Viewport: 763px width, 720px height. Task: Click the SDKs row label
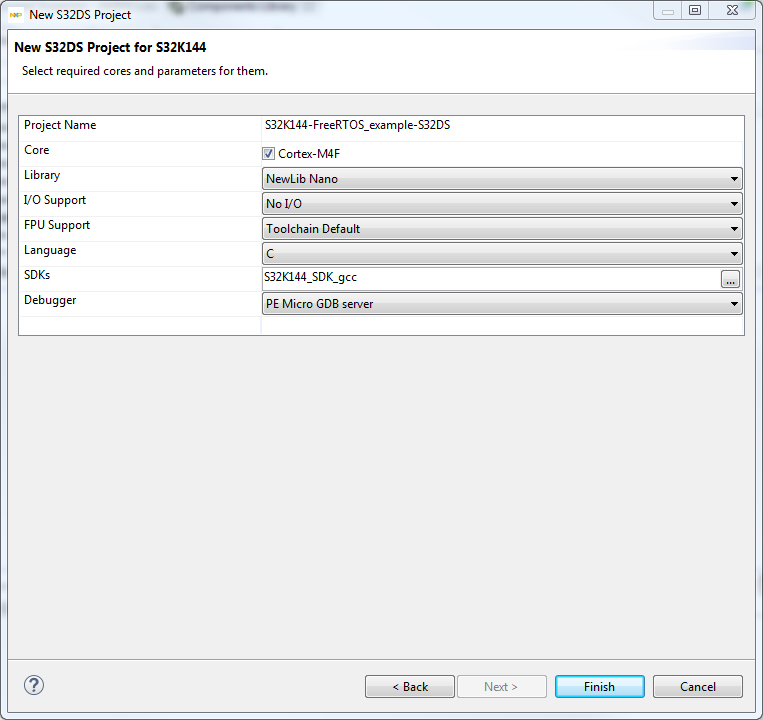click(37, 275)
